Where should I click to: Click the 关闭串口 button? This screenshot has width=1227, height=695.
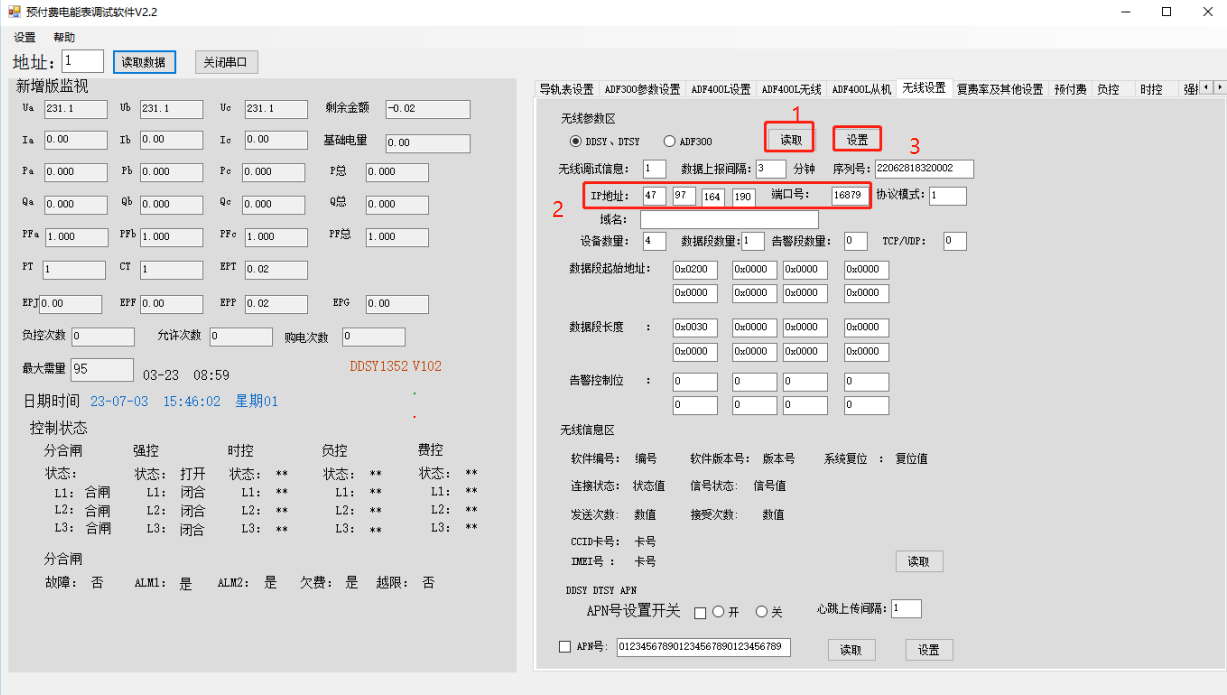[226, 62]
